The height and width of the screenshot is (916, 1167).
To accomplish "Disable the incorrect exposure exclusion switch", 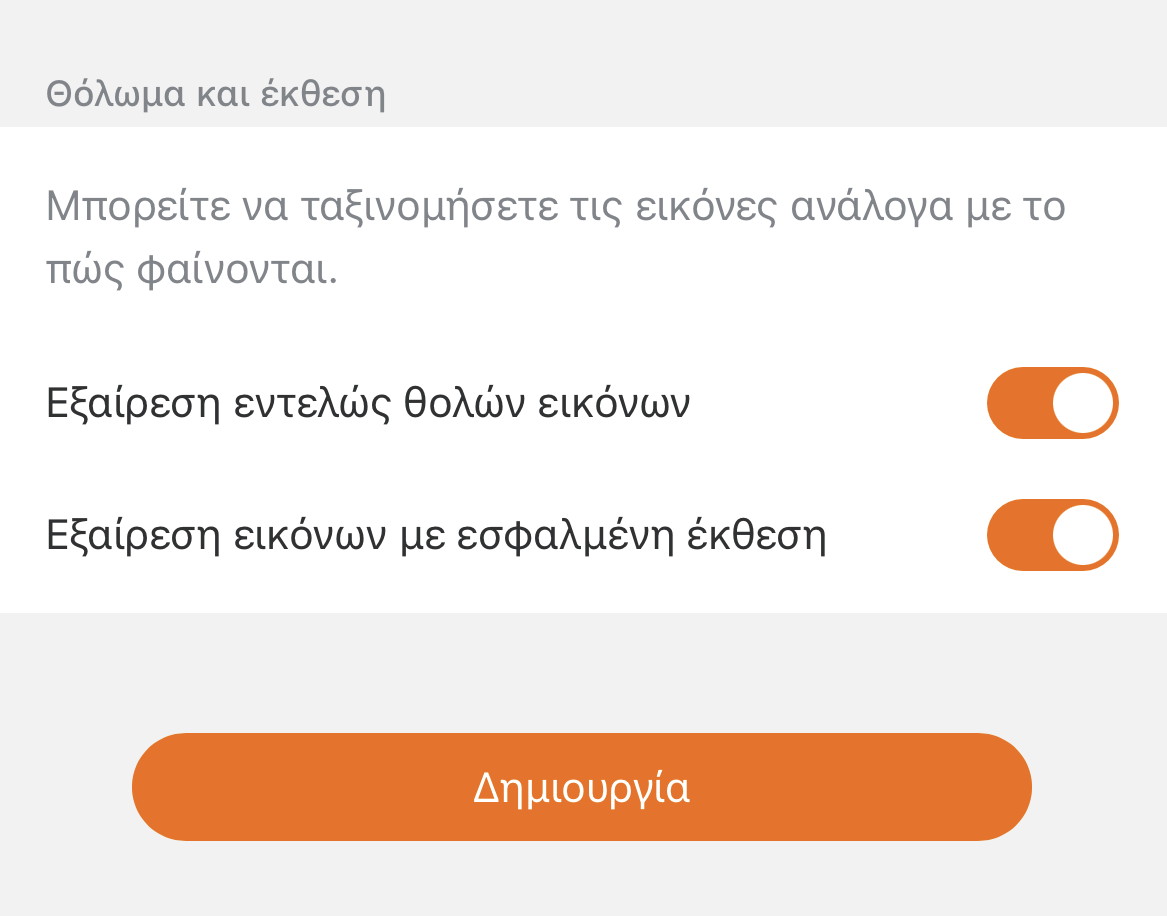I will tap(1052, 535).
